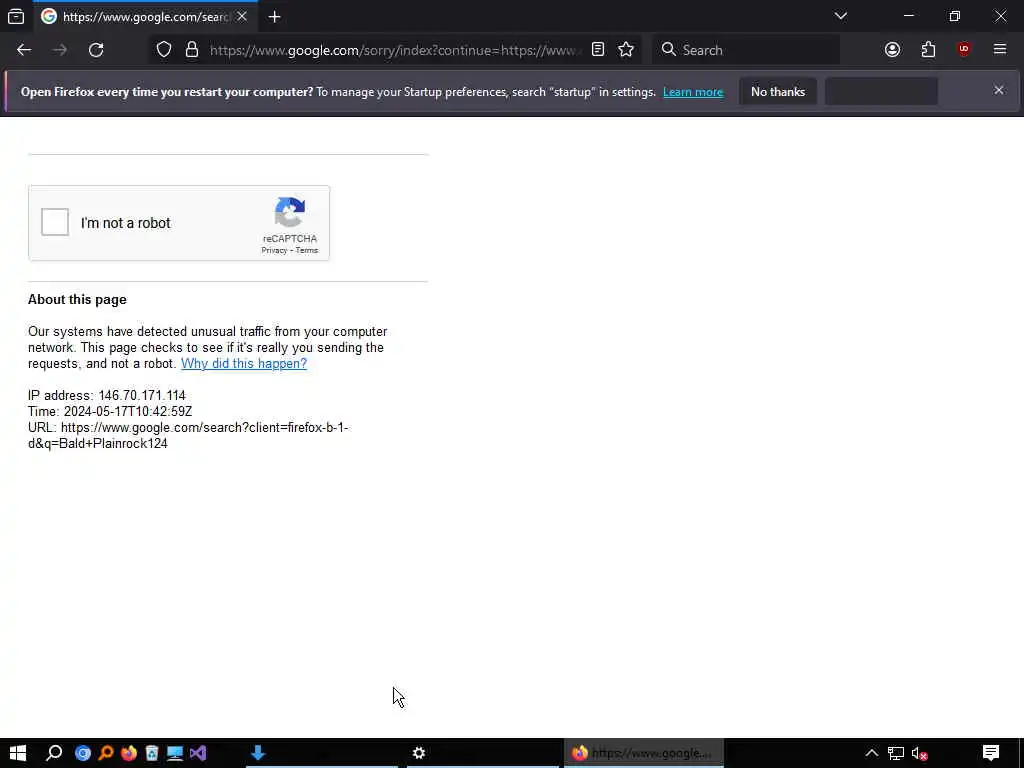Screen dimensions: 1024x768
Task: Open the Windows notification center
Action: pyautogui.click(x=991, y=753)
